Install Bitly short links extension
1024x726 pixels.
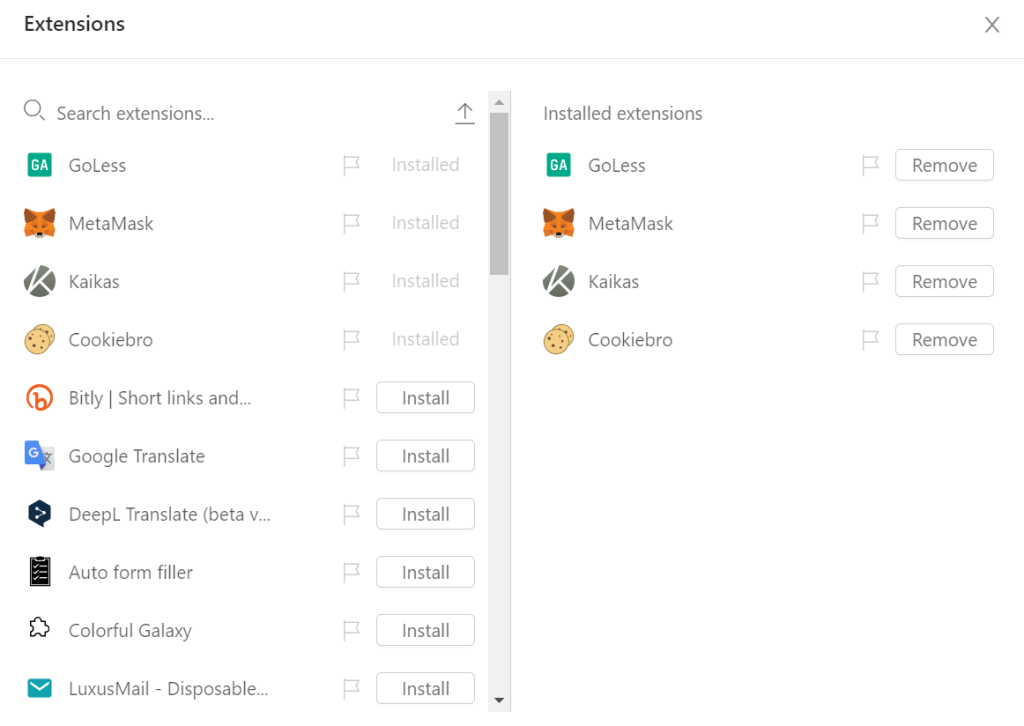point(425,398)
